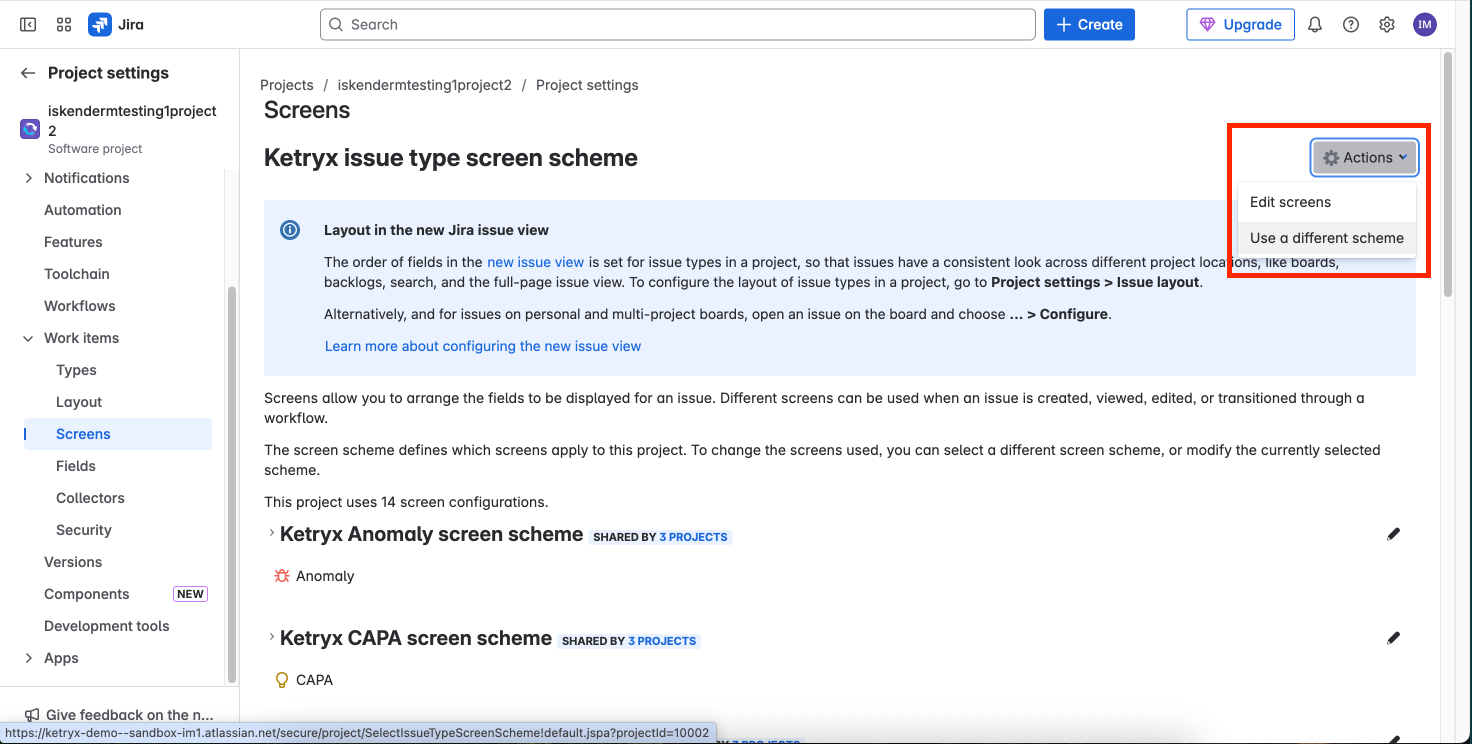Open the notifications bell
This screenshot has width=1472, height=744.
pos(1315,24)
